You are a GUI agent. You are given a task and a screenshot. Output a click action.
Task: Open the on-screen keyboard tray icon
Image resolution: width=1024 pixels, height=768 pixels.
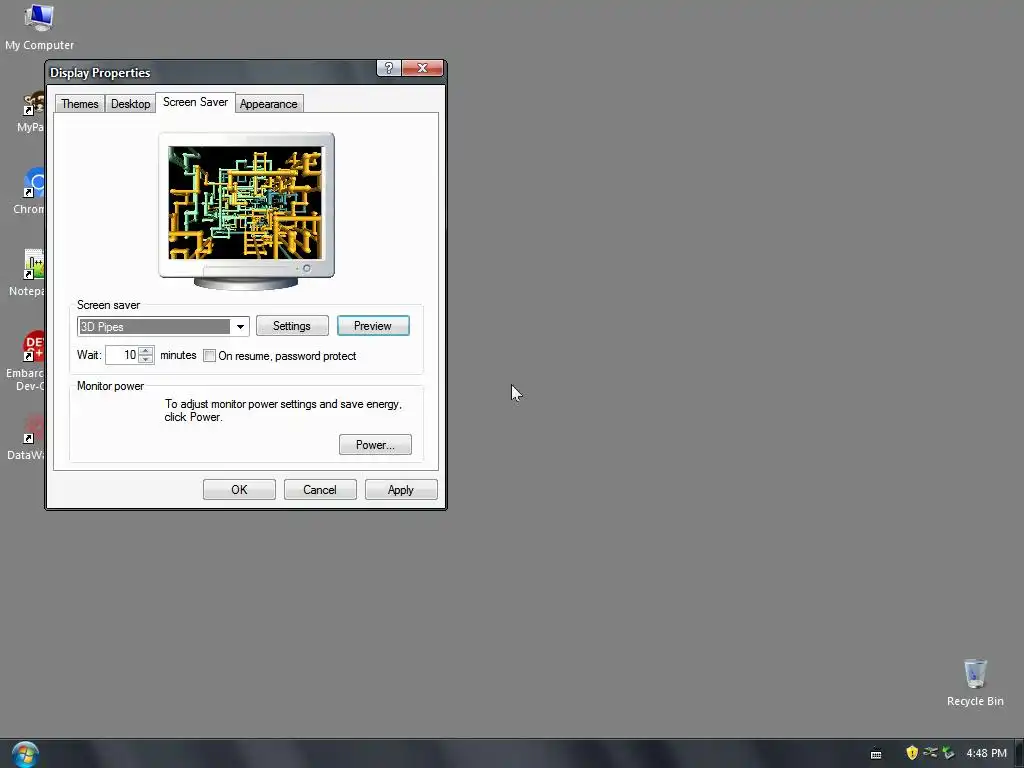[876, 754]
